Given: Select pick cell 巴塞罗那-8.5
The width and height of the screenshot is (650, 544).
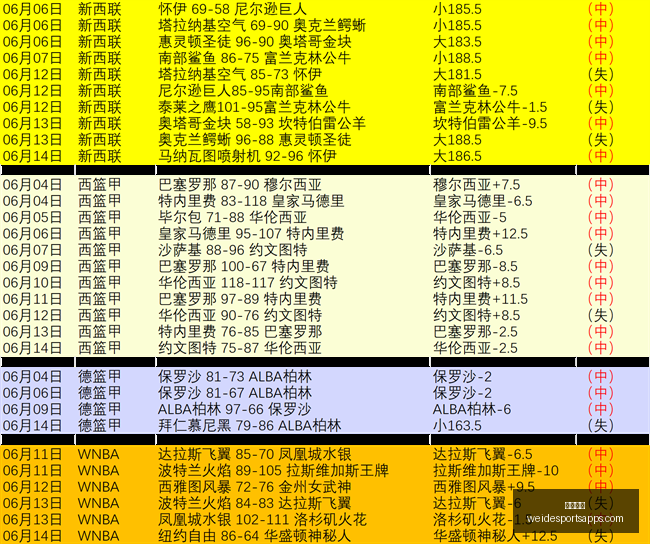Looking at the screenshot, I should [x=475, y=266].
